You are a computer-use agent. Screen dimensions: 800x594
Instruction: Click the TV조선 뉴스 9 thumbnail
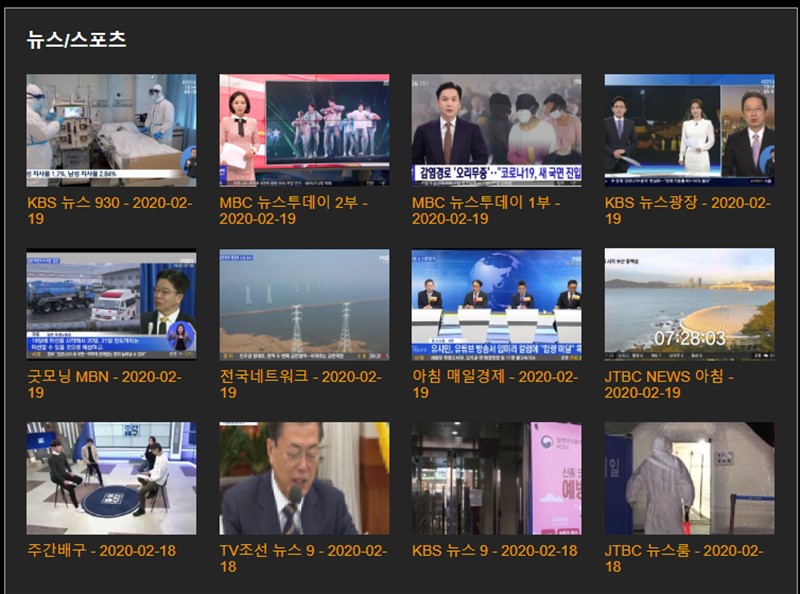click(304, 478)
